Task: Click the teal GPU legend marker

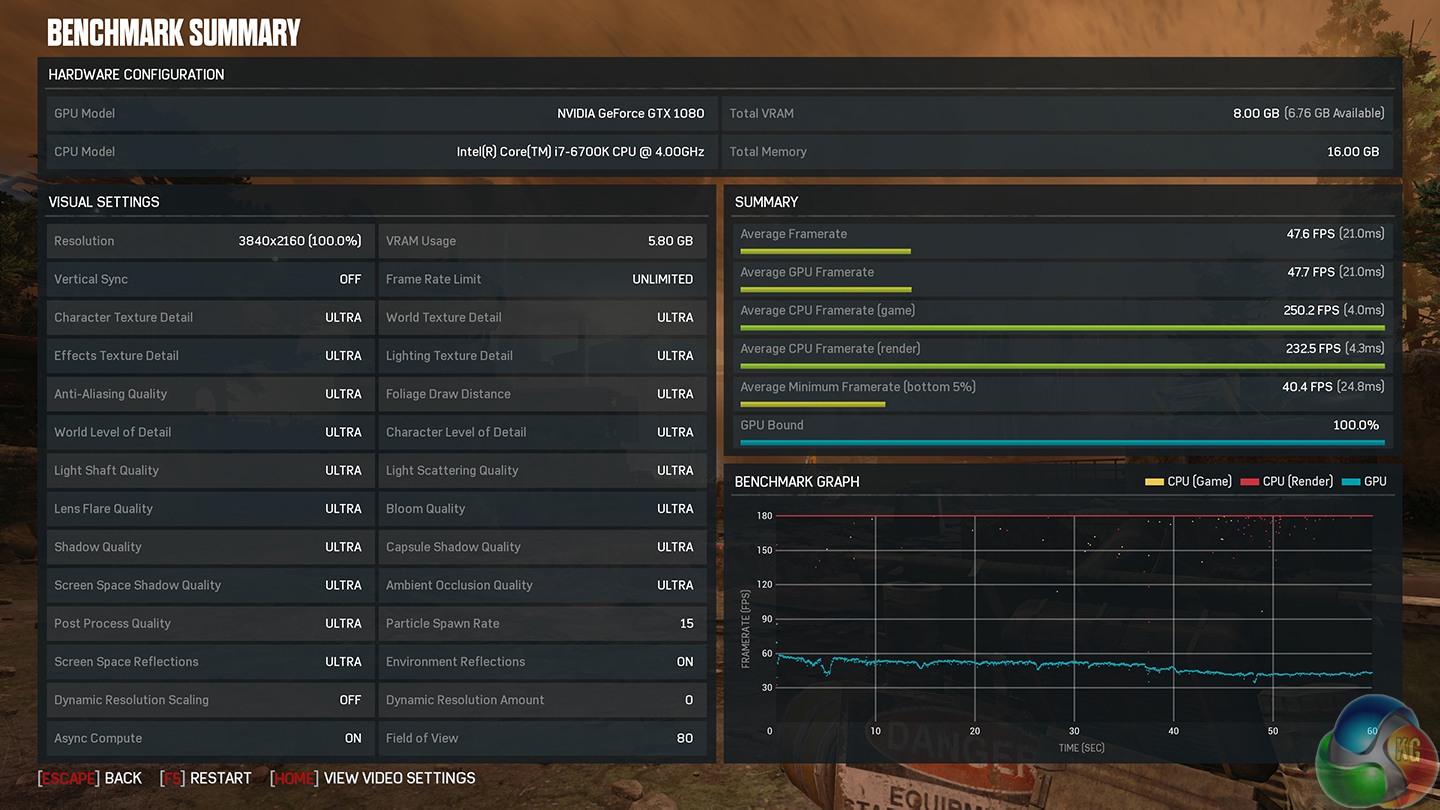Action: coord(1350,482)
